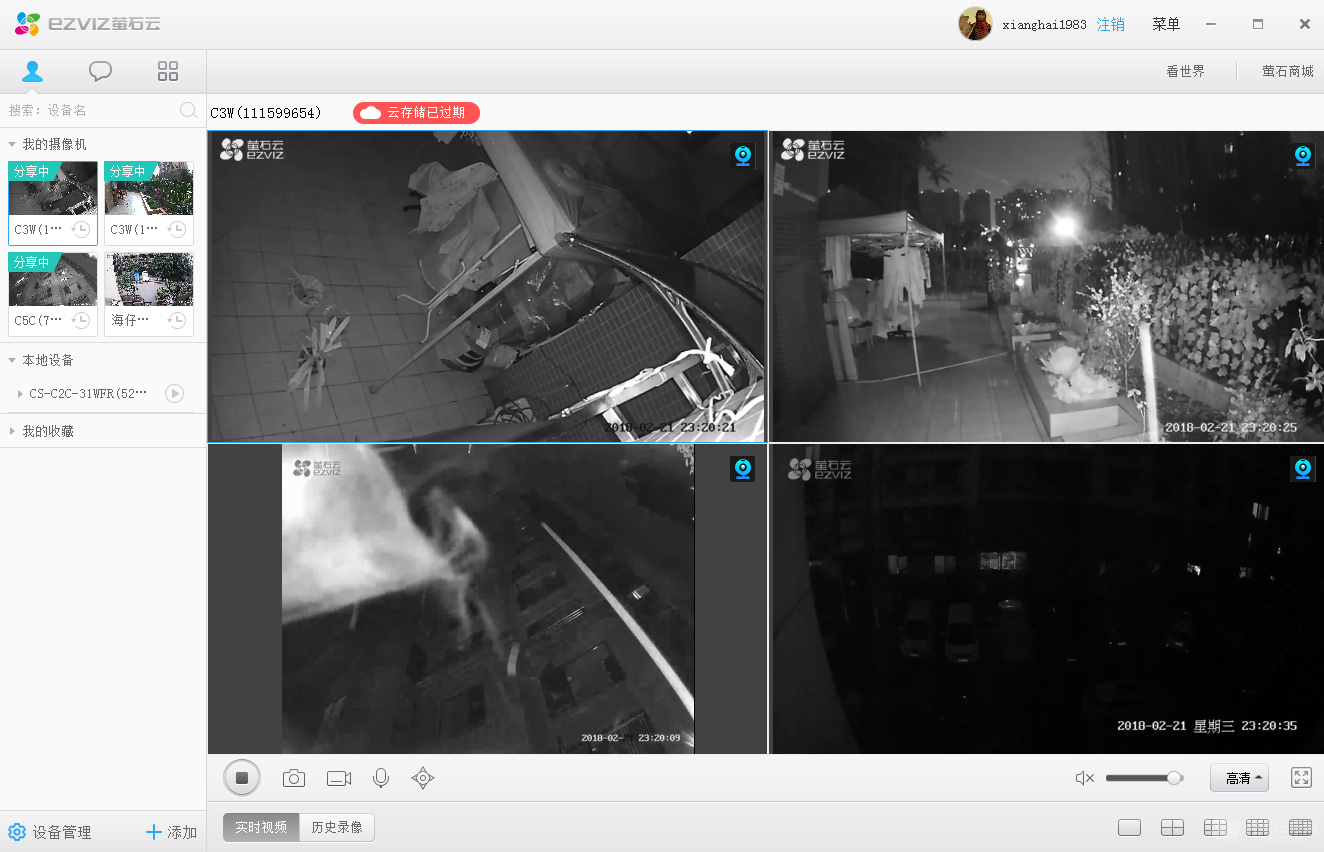Select nine-window layout
Viewport: 1324px width, 852px height.
pyautogui.click(x=1215, y=828)
